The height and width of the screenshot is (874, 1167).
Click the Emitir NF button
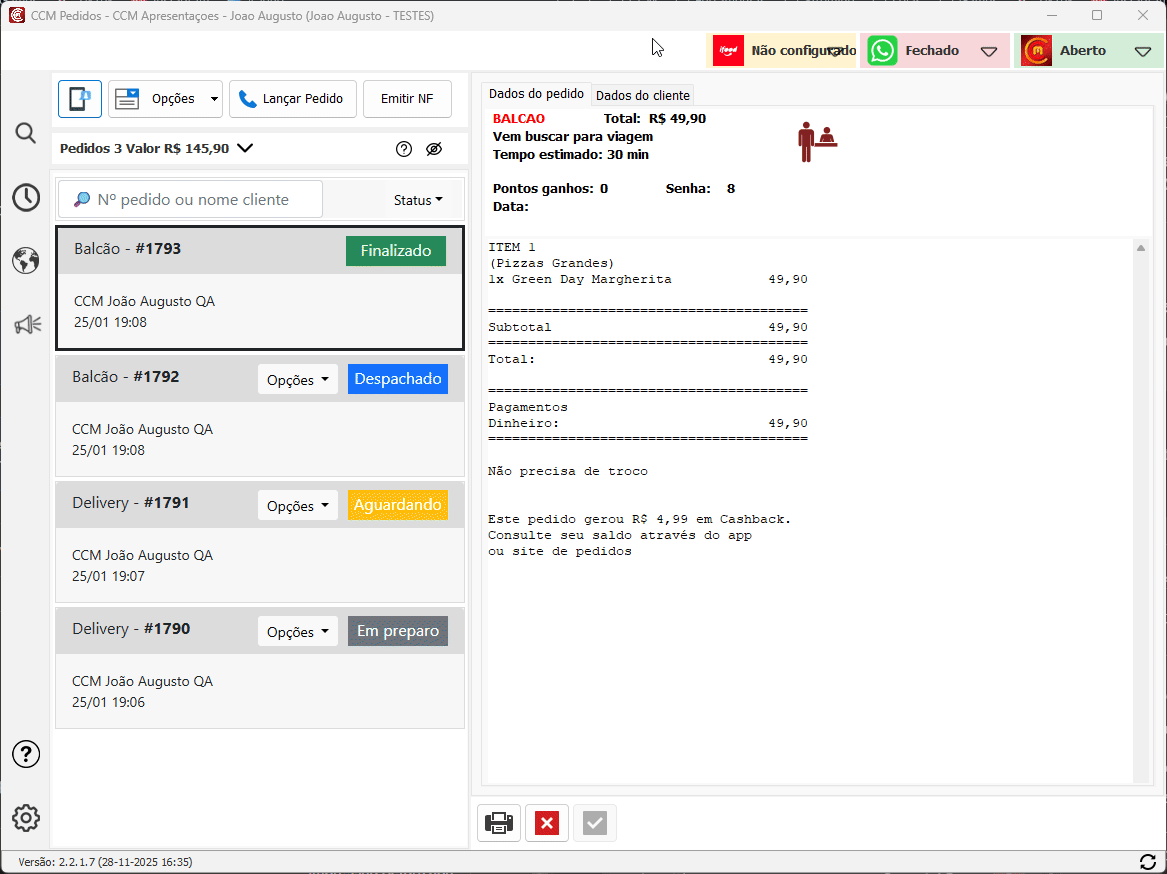pyautogui.click(x=407, y=99)
